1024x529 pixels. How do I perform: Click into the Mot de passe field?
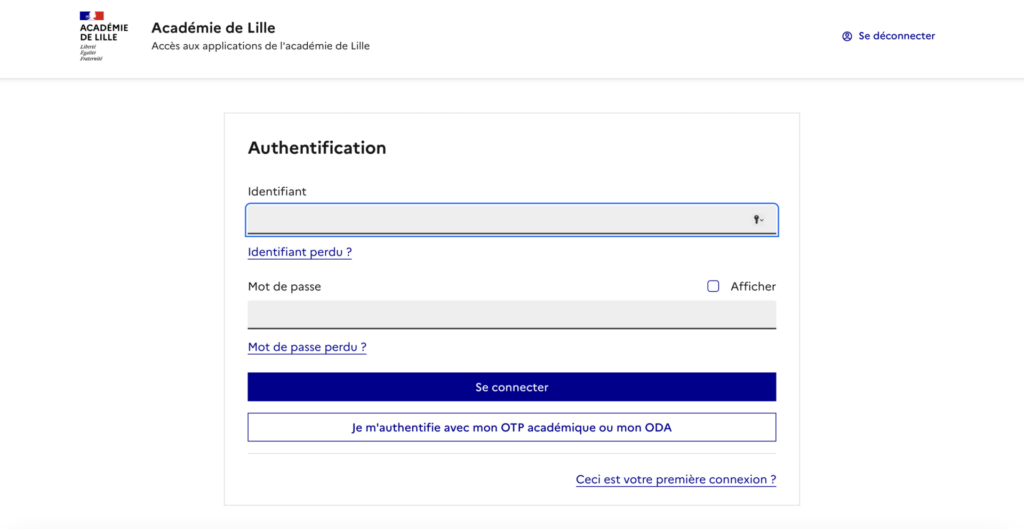click(x=511, y=315)
